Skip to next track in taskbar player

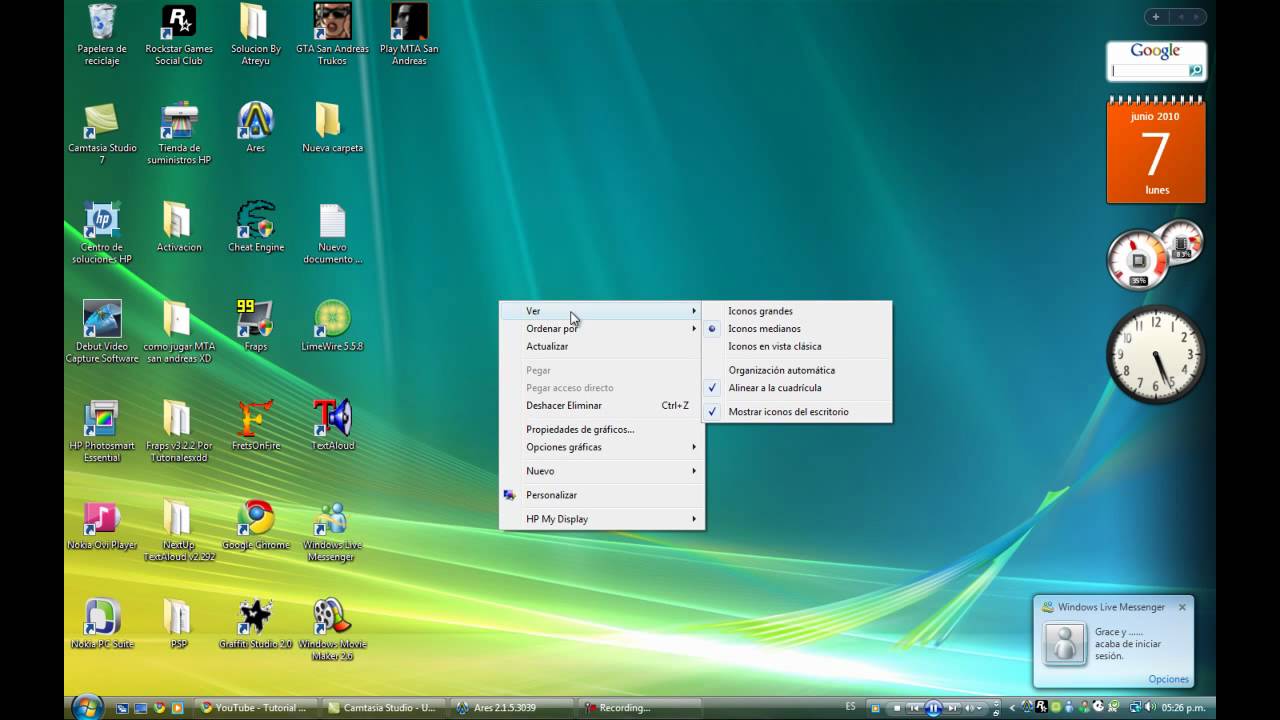point(952,708)
